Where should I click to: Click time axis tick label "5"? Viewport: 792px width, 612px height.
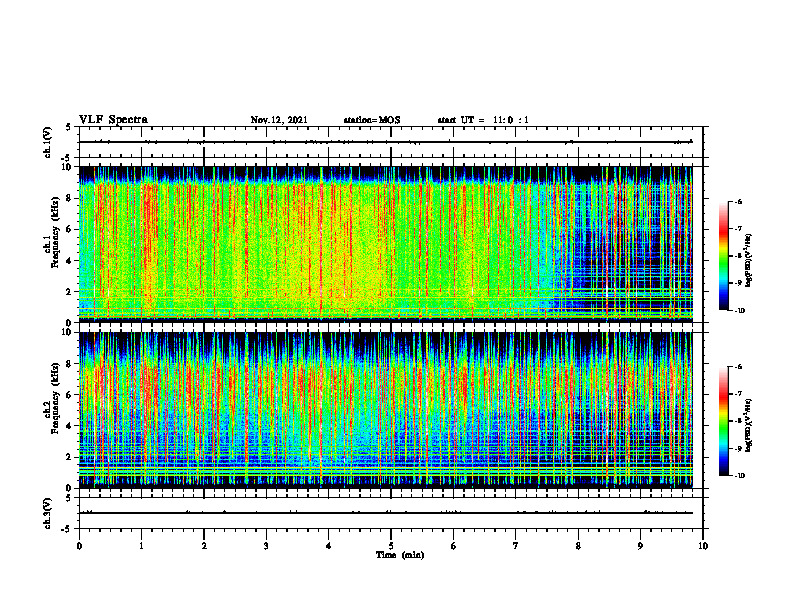click(391, 546)
